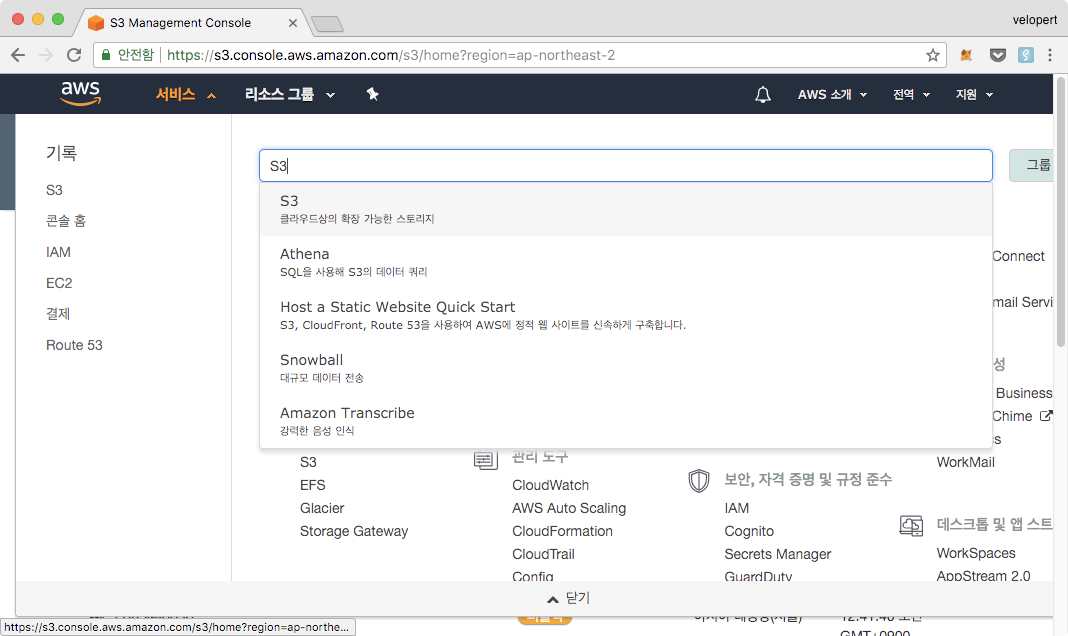Open AppStream 2.0 service
1068x636 pixels.
tap(983, 576)
